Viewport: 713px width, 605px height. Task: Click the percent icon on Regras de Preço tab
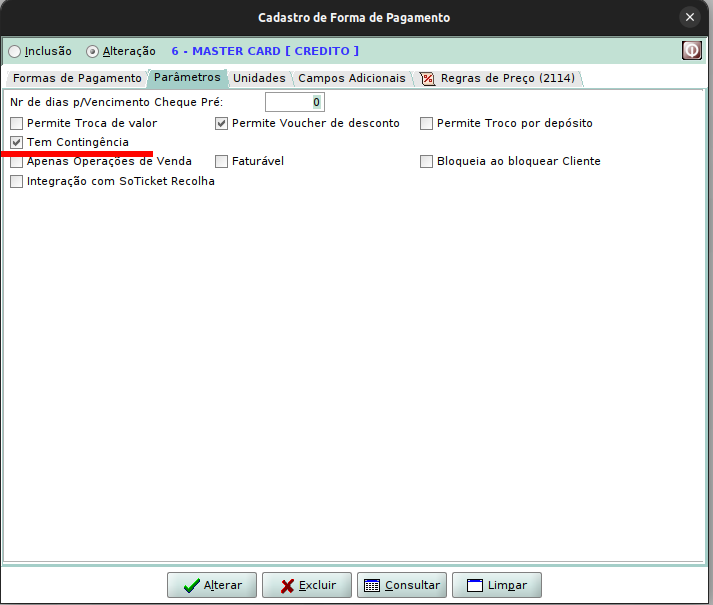point(428,78)
